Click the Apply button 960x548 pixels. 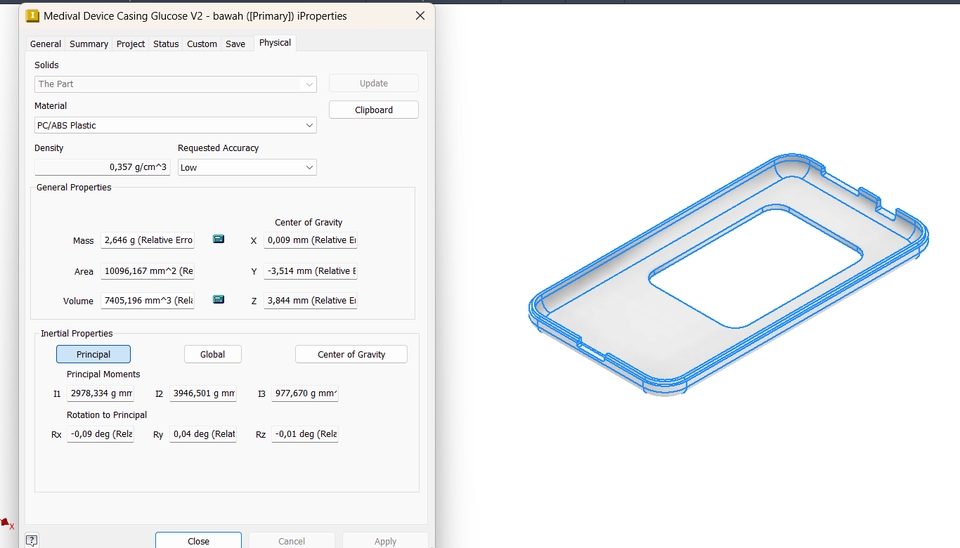tap(385, 541)
